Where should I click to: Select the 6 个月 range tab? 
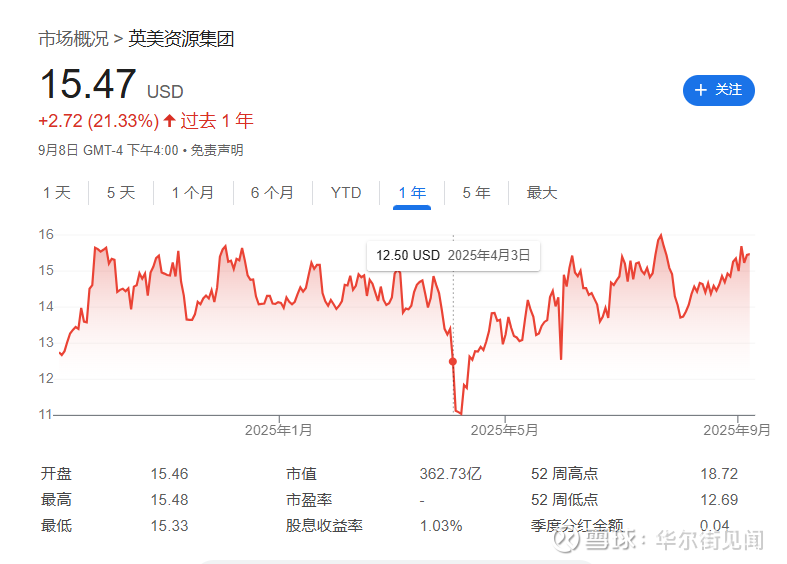click(x=272, y=193)
